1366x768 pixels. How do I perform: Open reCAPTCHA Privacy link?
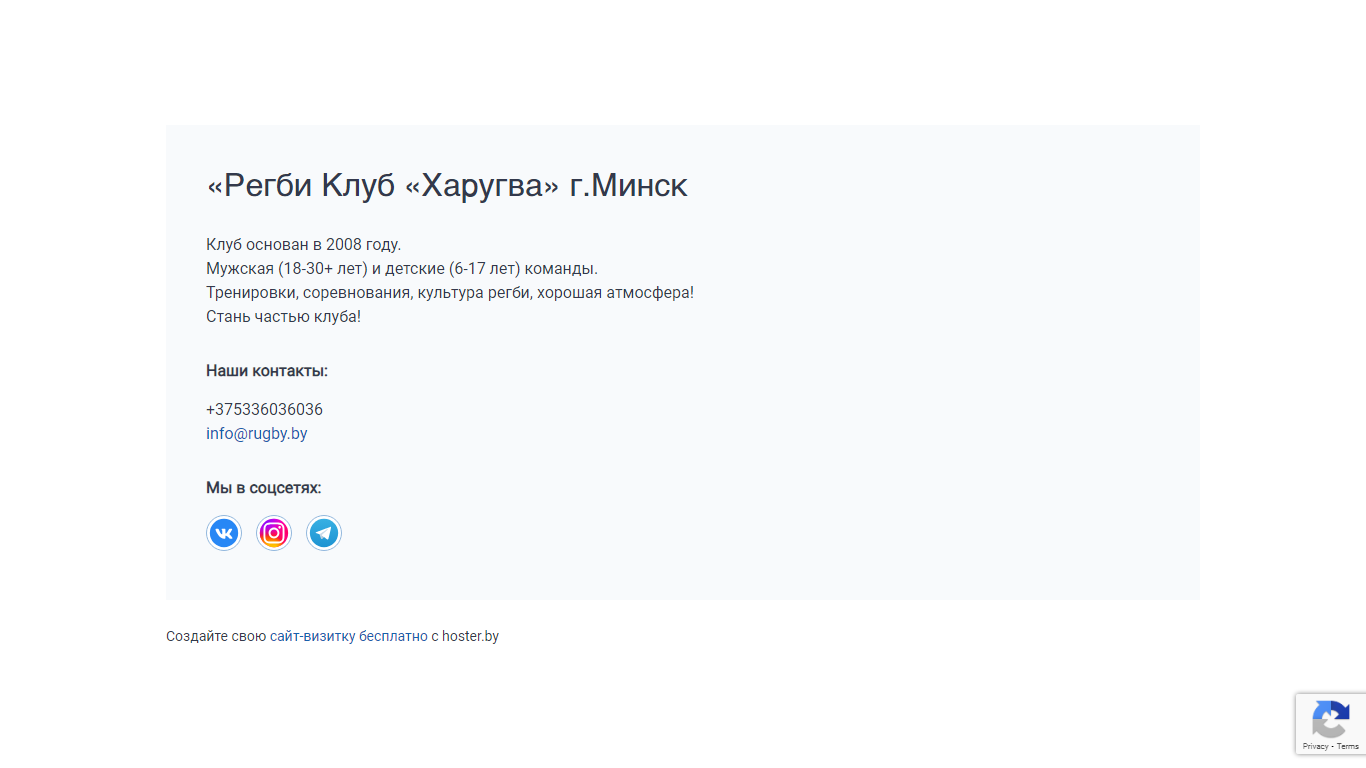[1315, 746]
